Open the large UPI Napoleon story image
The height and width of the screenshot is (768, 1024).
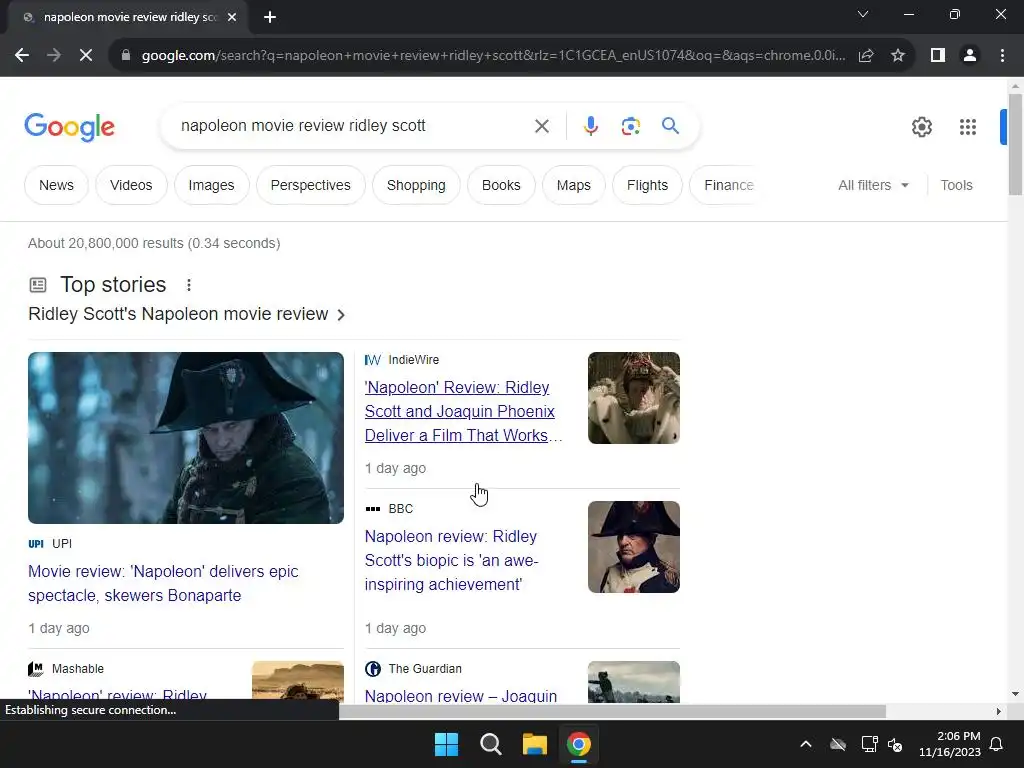click(x=186, y=438)
